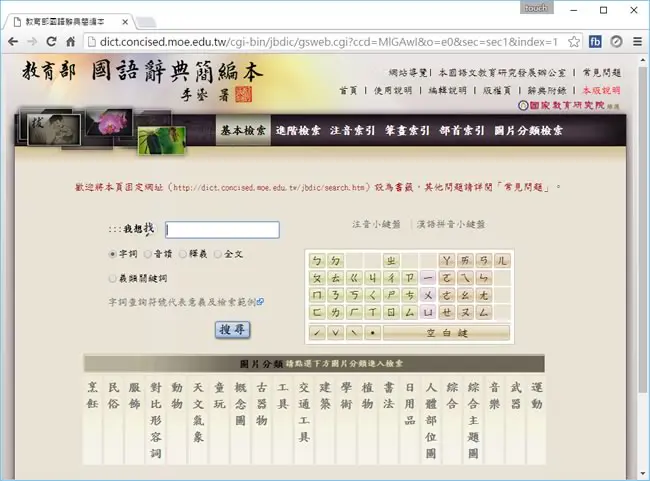Show the 注音小鍵盤 keyboard
The height and width of the screenshot is (481, 650).
[376, 224]
